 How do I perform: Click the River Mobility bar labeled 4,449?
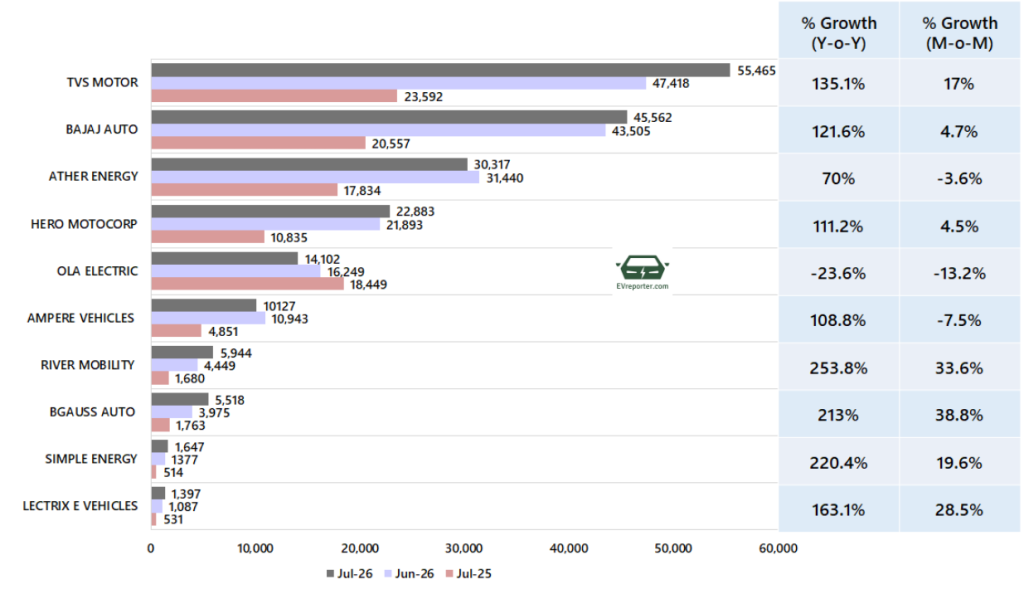pos(174,365)
